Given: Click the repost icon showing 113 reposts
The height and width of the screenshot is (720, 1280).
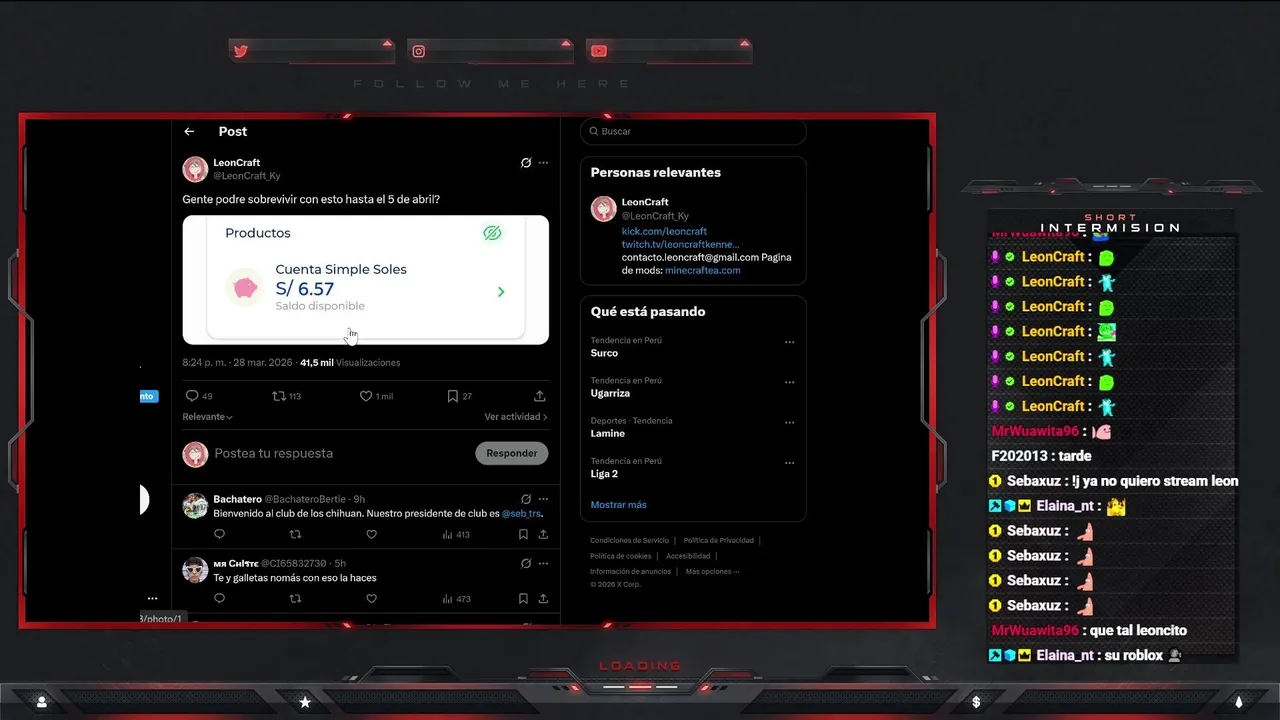Looking at the screenshot, I should tap(279, 396).
